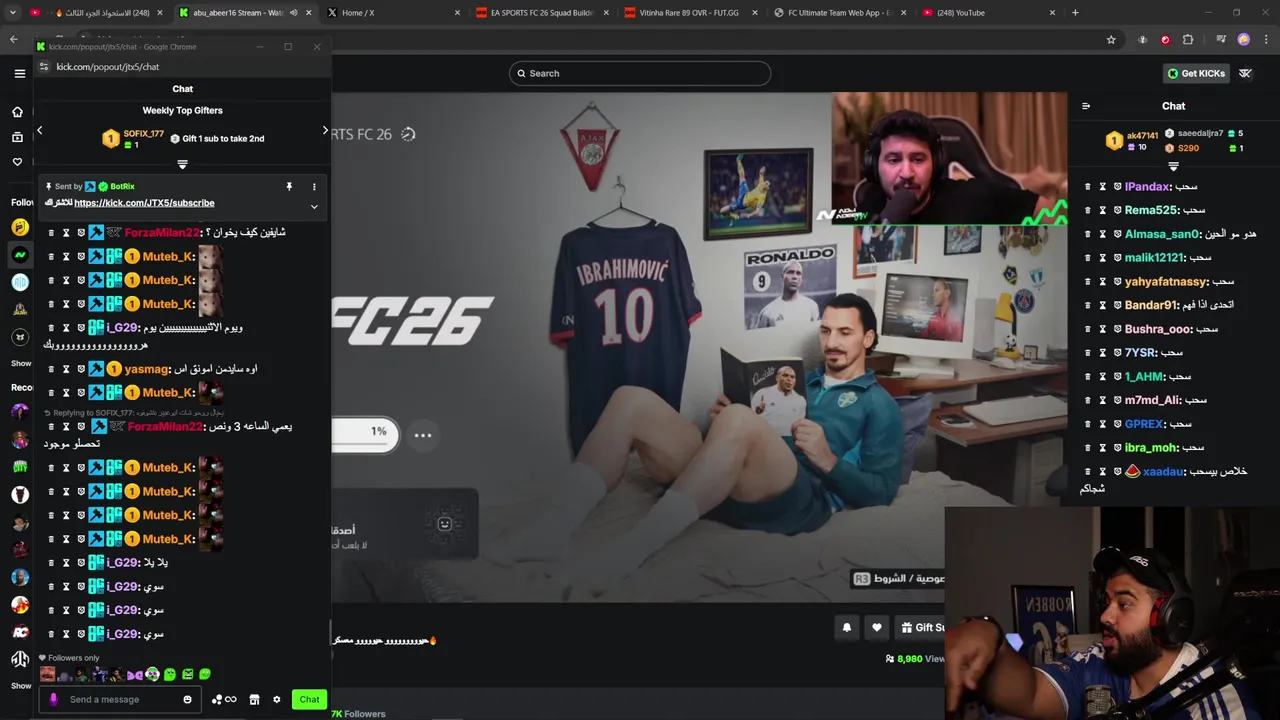This screenshot has width=1280, height=720.
Task: Switch to Vitinha Rare 89 OVR FUT.GG tab
Action: click(x=688, y=13)
